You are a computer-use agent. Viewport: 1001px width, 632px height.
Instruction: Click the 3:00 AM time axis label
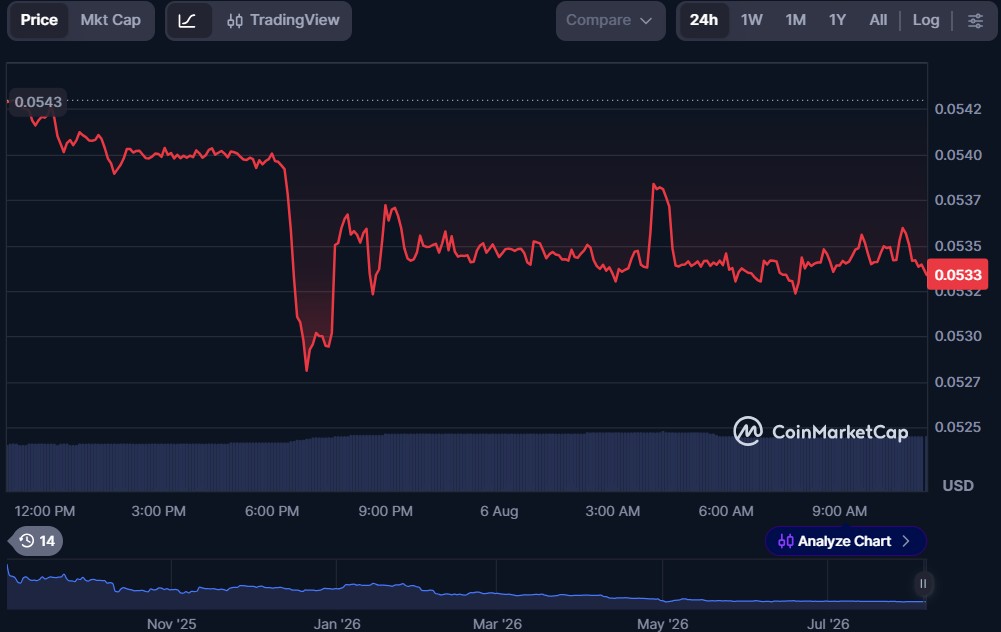pyautogui.click(x=612, y=511)
